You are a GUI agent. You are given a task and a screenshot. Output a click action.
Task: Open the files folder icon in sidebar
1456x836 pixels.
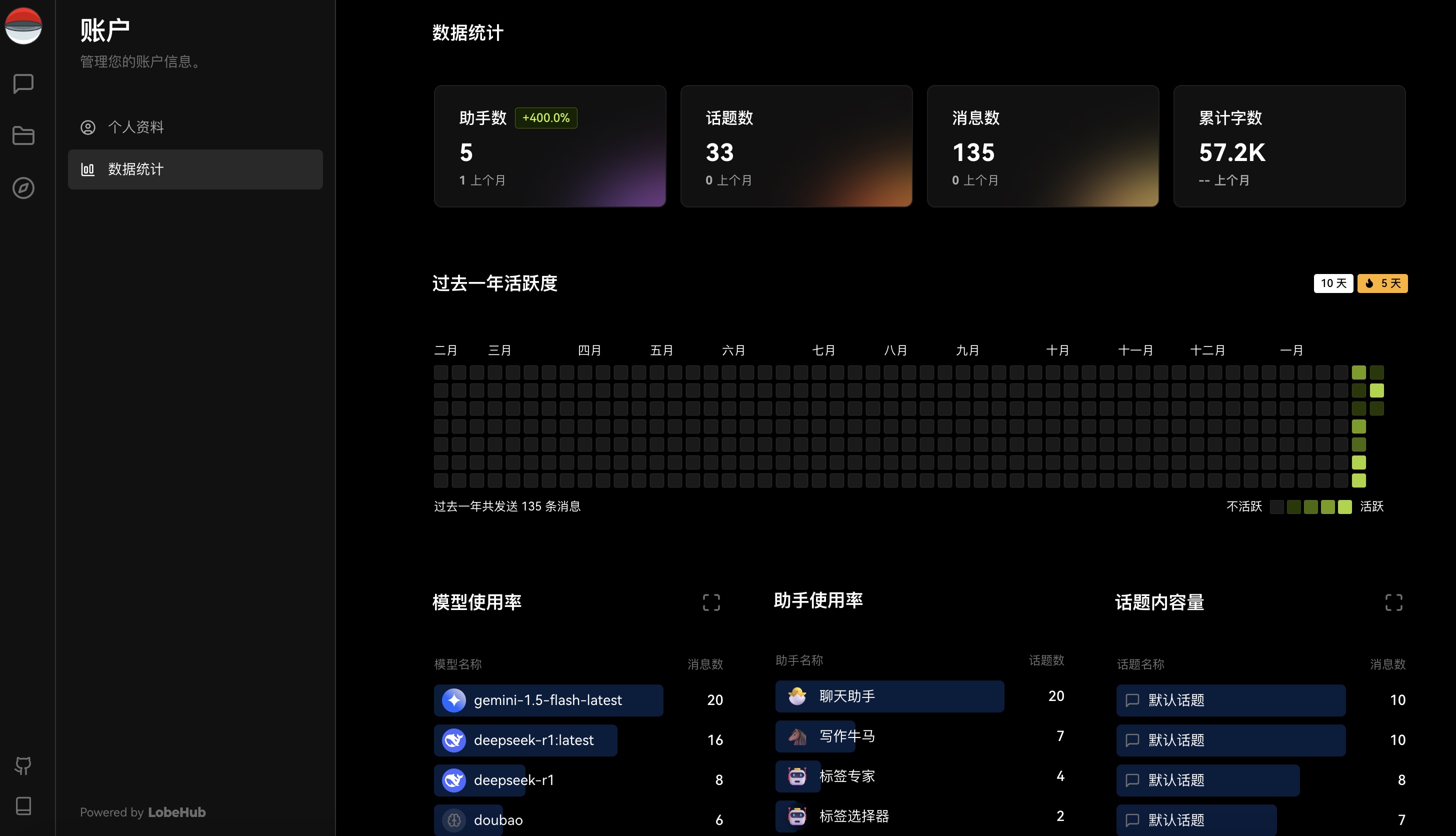(23, 136)
